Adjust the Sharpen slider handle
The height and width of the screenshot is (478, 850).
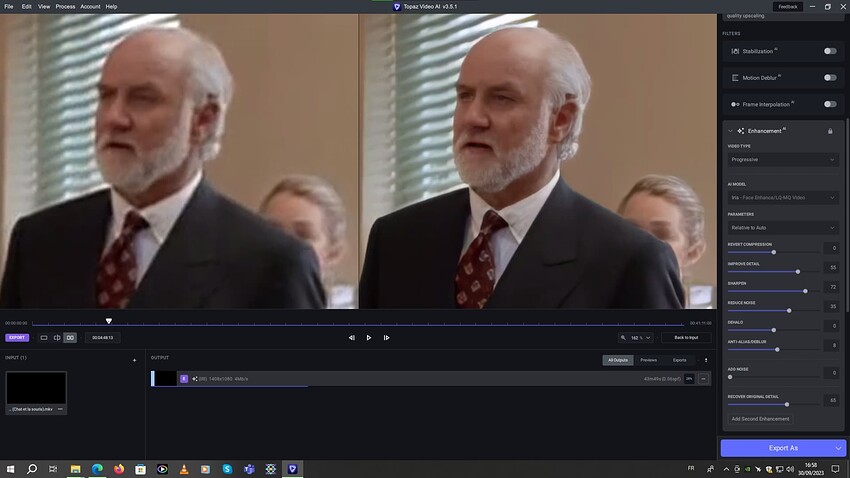point(805,291)
